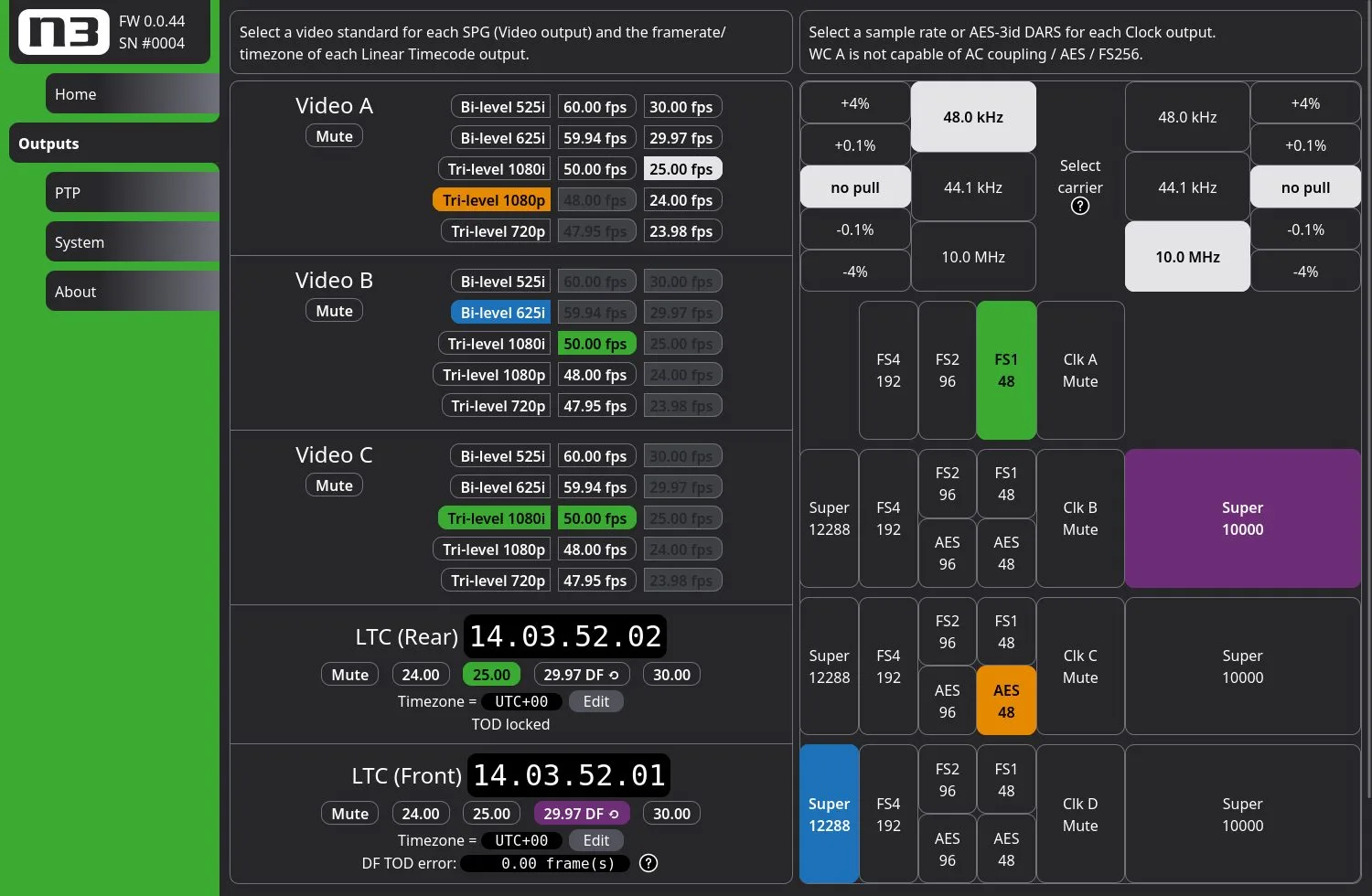The height and width of the screenshot is (896, 1372).
Task: Set LTC (Rear) framerate to 30.00
Action: [x=671, y=675]
